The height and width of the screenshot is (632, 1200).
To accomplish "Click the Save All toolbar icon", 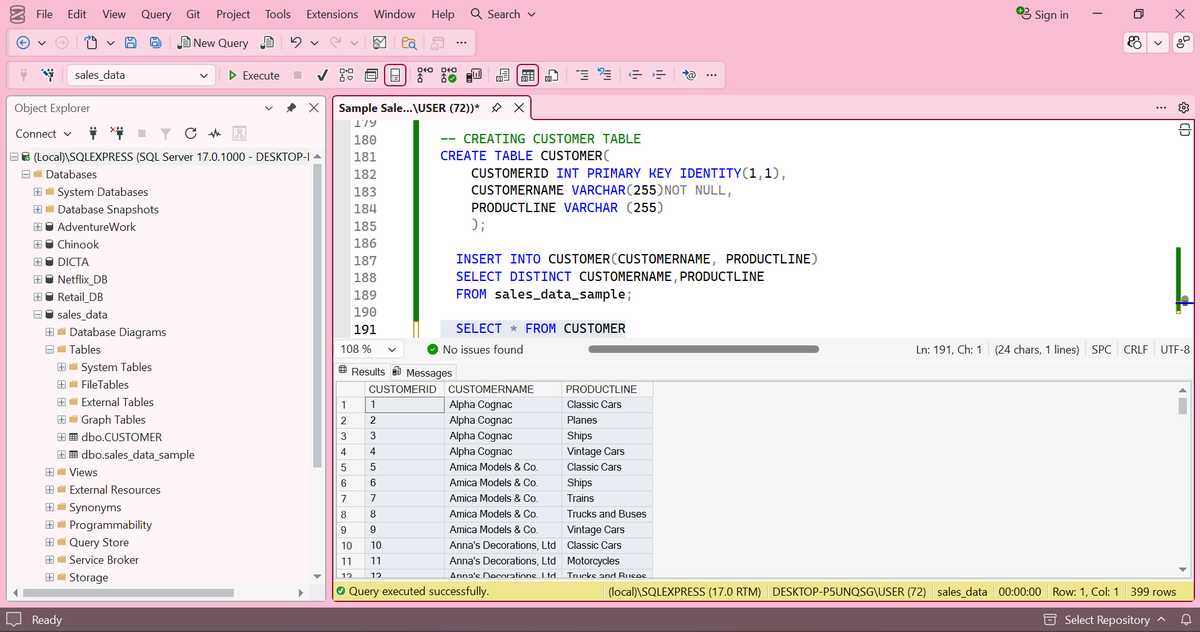I will click(155, 43).
